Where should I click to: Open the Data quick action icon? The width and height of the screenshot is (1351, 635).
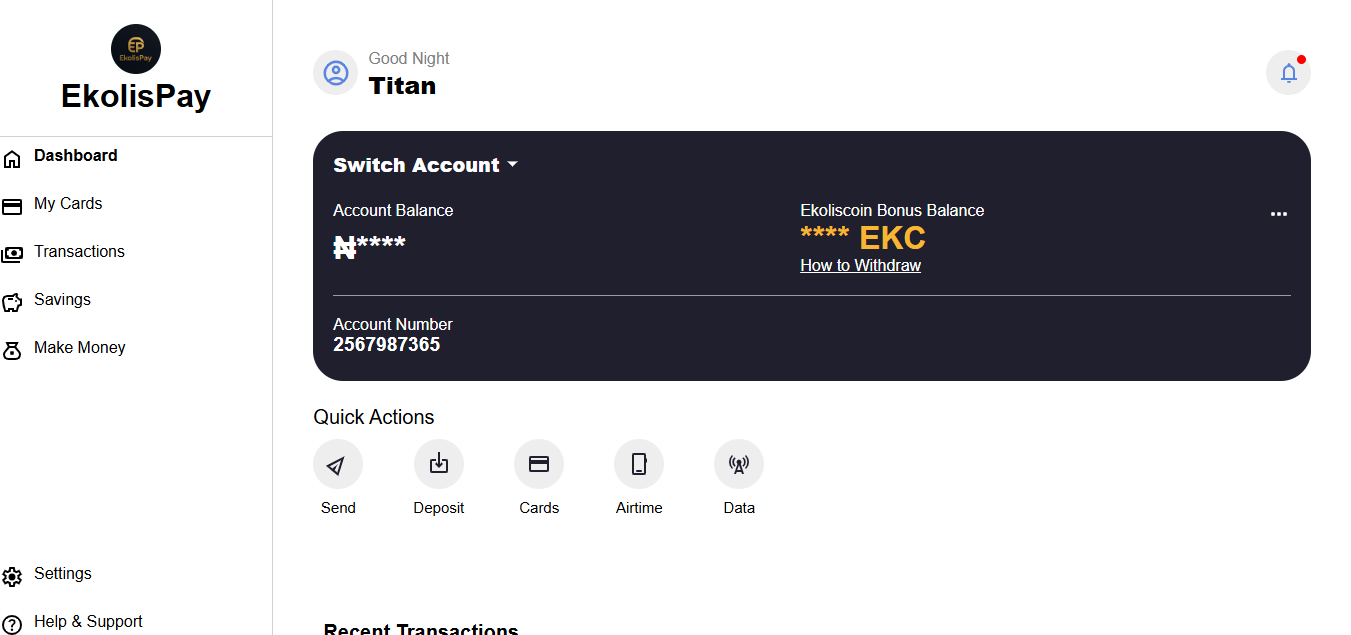[738, 464]
